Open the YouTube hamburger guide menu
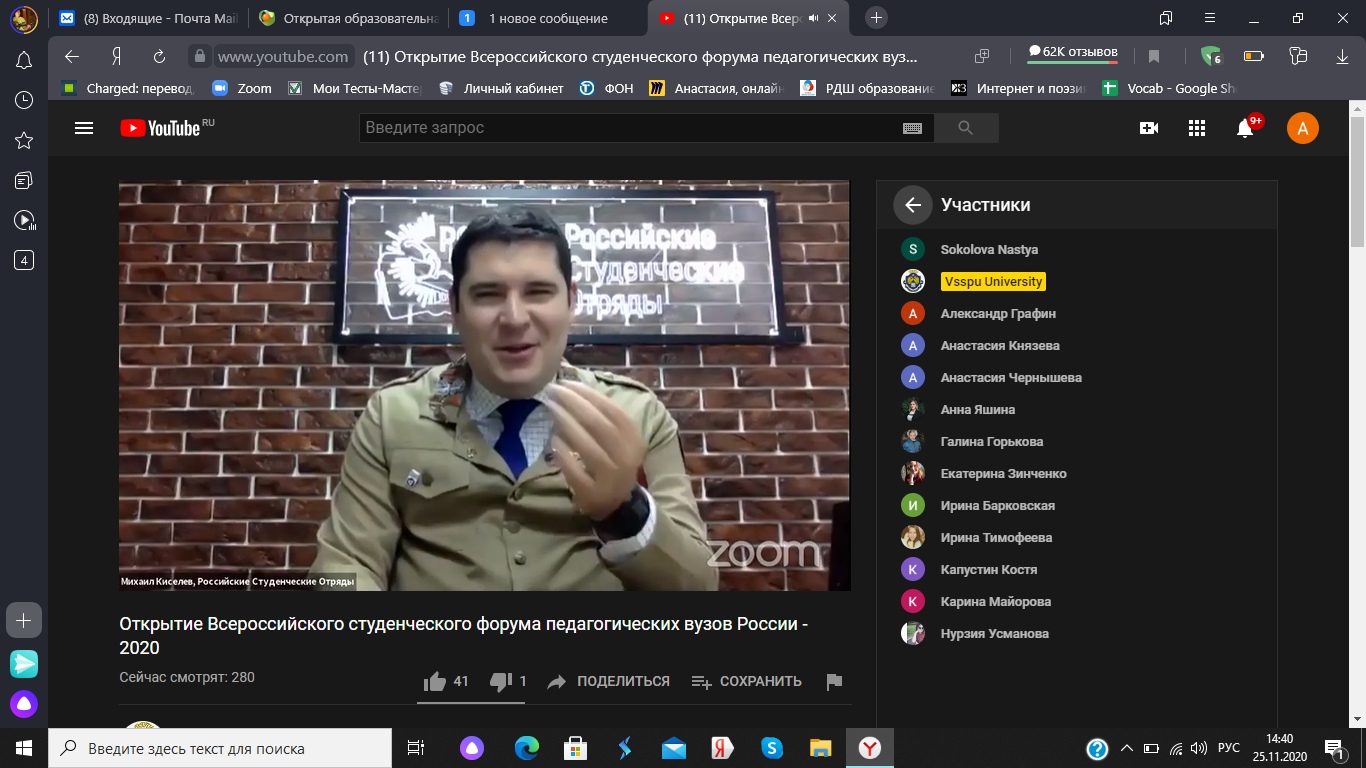 [x=84, y=128]
